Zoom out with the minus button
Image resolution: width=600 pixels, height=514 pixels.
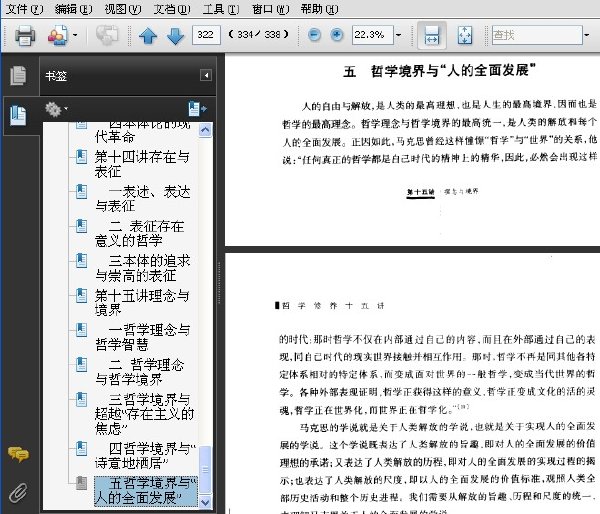pyautogui.click(x=314, y=35)
